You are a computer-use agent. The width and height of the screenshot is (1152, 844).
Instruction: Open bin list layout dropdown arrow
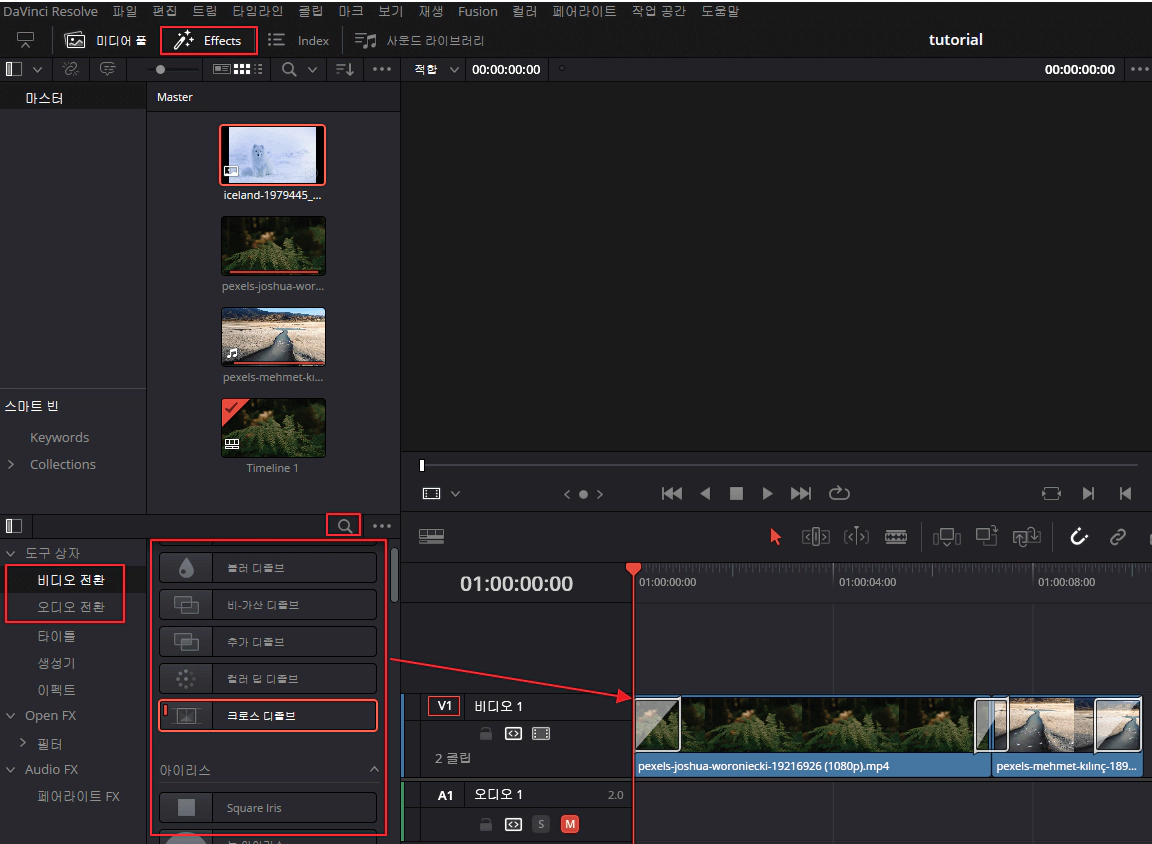pos(37,69)
